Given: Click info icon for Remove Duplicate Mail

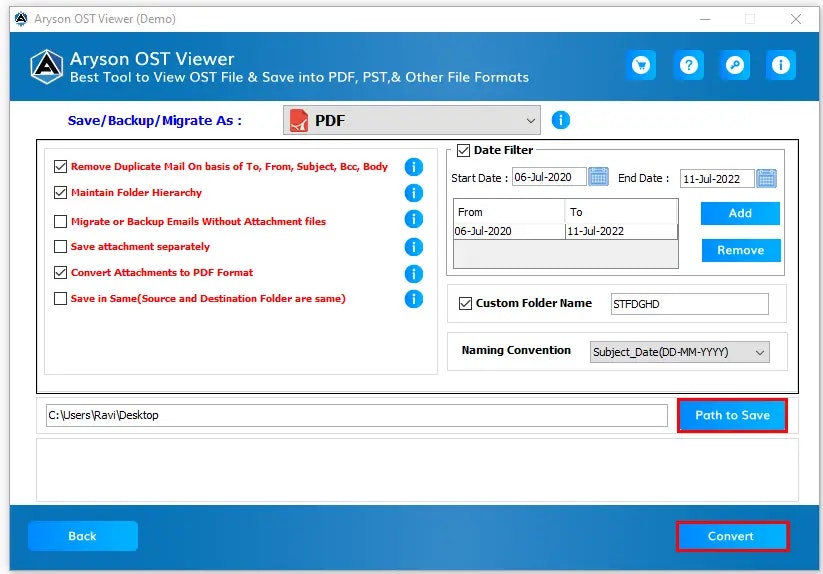Looking at the screenshot, I should [x=414, y=167].
